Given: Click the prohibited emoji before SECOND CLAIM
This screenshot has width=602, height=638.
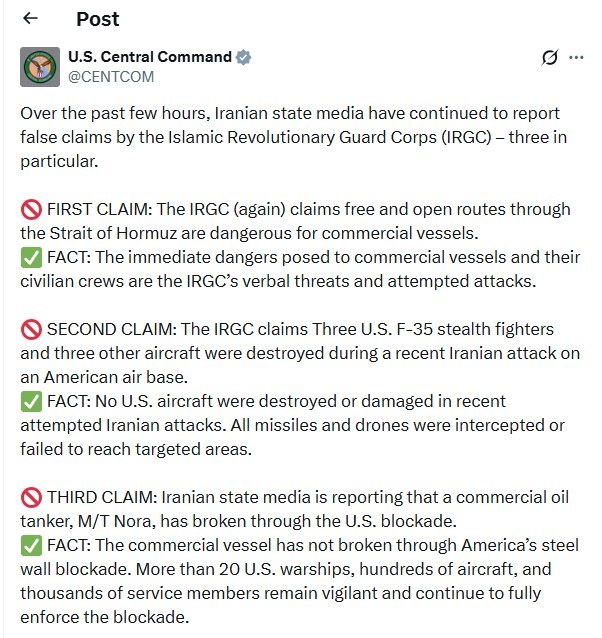Looking at the screenshot, I should tap(31, 330).
